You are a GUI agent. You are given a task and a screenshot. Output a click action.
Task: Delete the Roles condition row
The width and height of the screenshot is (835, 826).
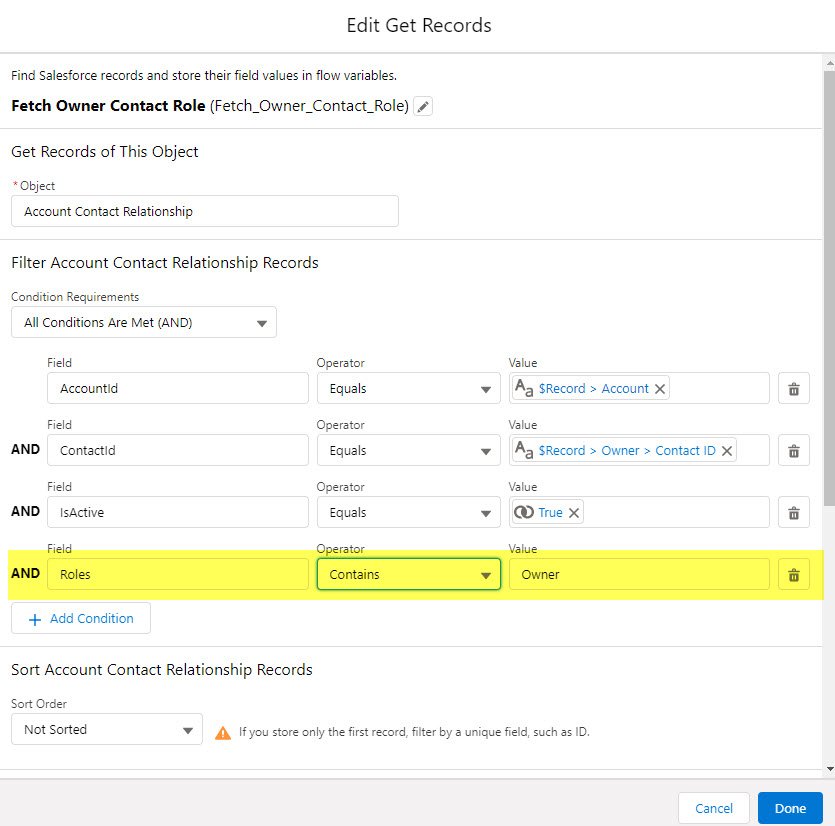pos(793,575)
